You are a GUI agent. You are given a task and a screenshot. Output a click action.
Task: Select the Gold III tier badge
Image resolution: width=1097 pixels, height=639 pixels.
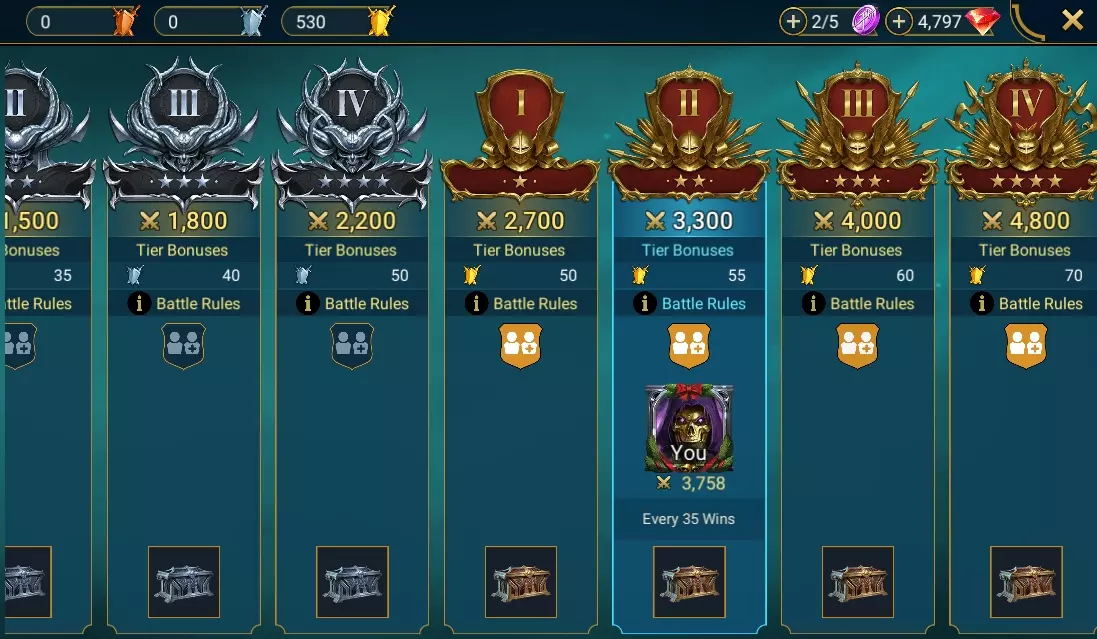pos(858,133)
